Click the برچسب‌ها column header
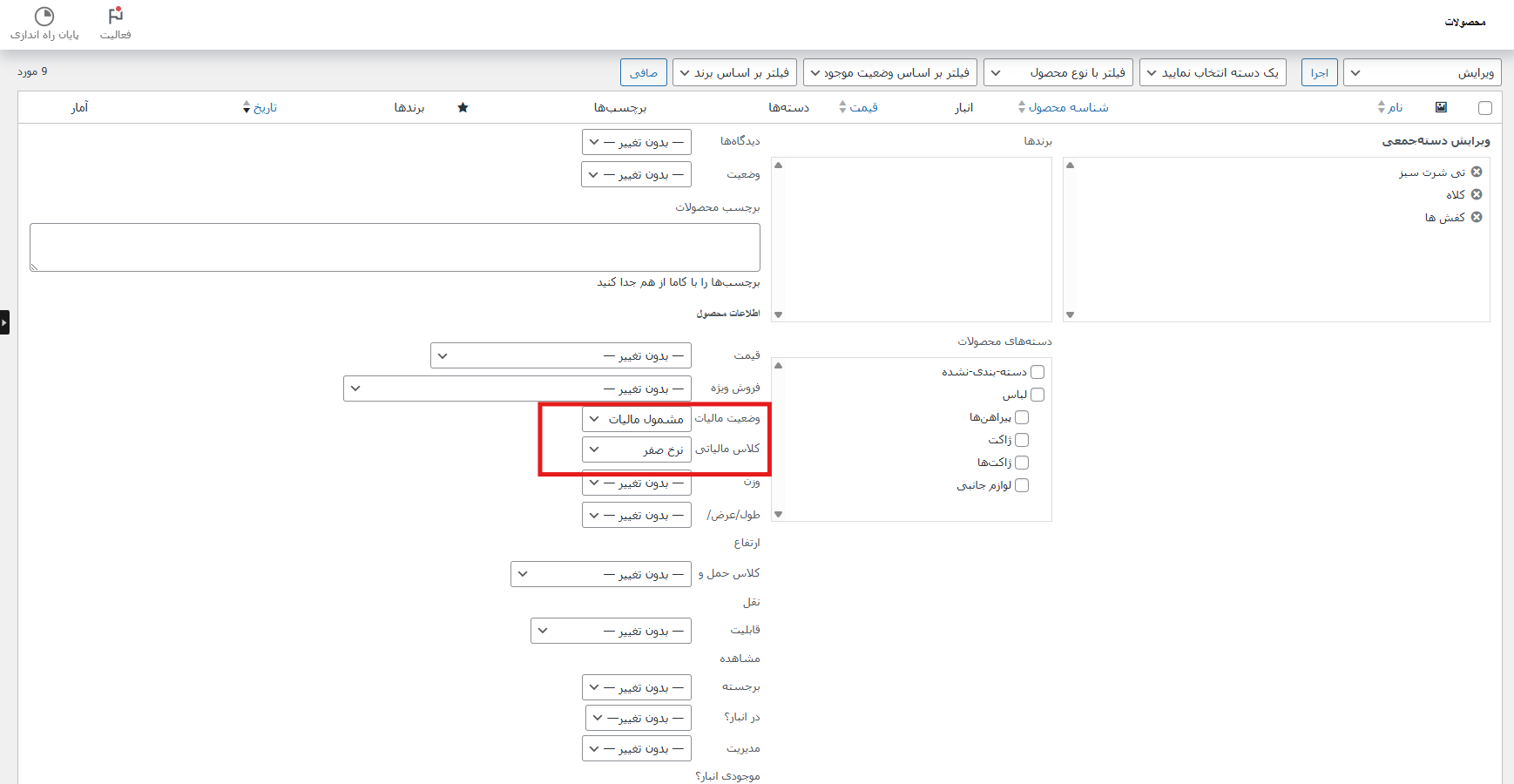This screenshot has height=784, width=1514. 620,107
